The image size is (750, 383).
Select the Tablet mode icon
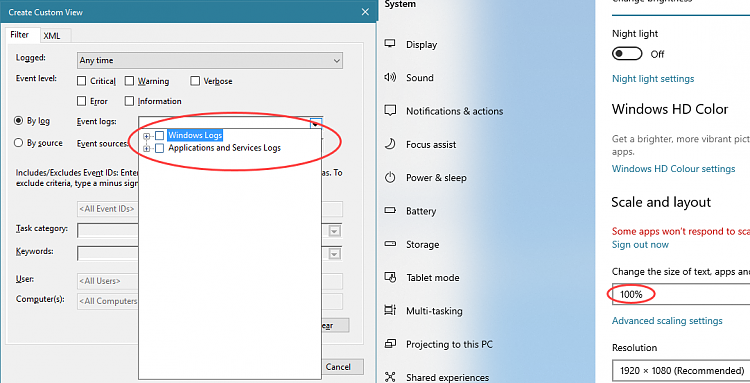(x=390, y=277)
